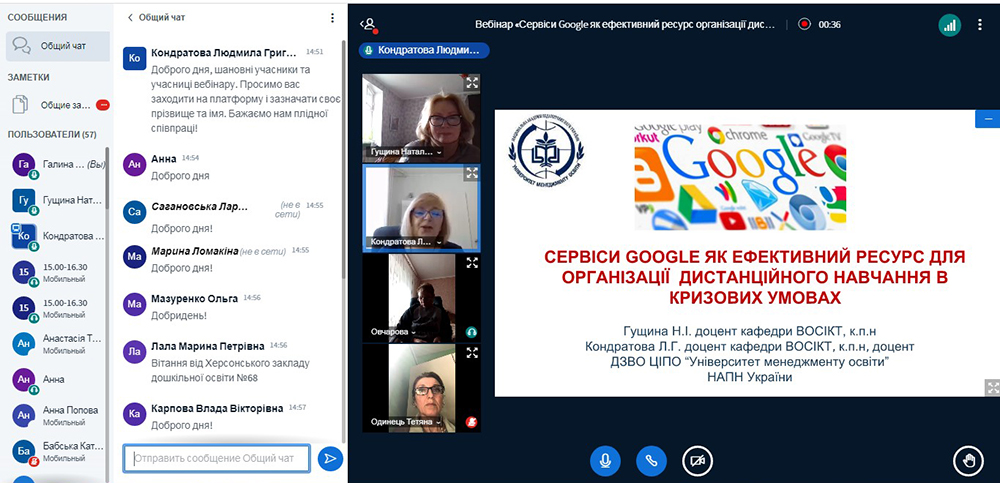Viewport: 1000px width, 483px height.
Task: Open the Общий чат item in messages sidebar
Action: click(x=57, y=46)
